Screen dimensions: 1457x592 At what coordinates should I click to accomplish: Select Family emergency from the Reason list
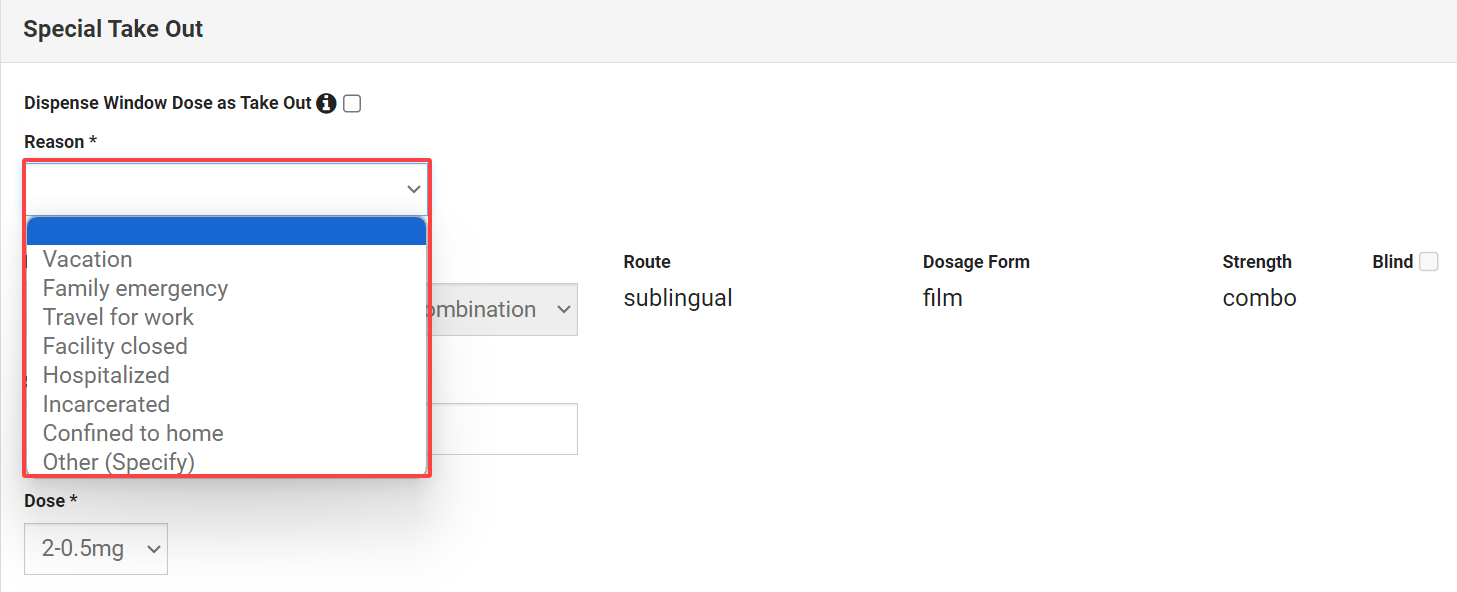(x=135, y=288)
